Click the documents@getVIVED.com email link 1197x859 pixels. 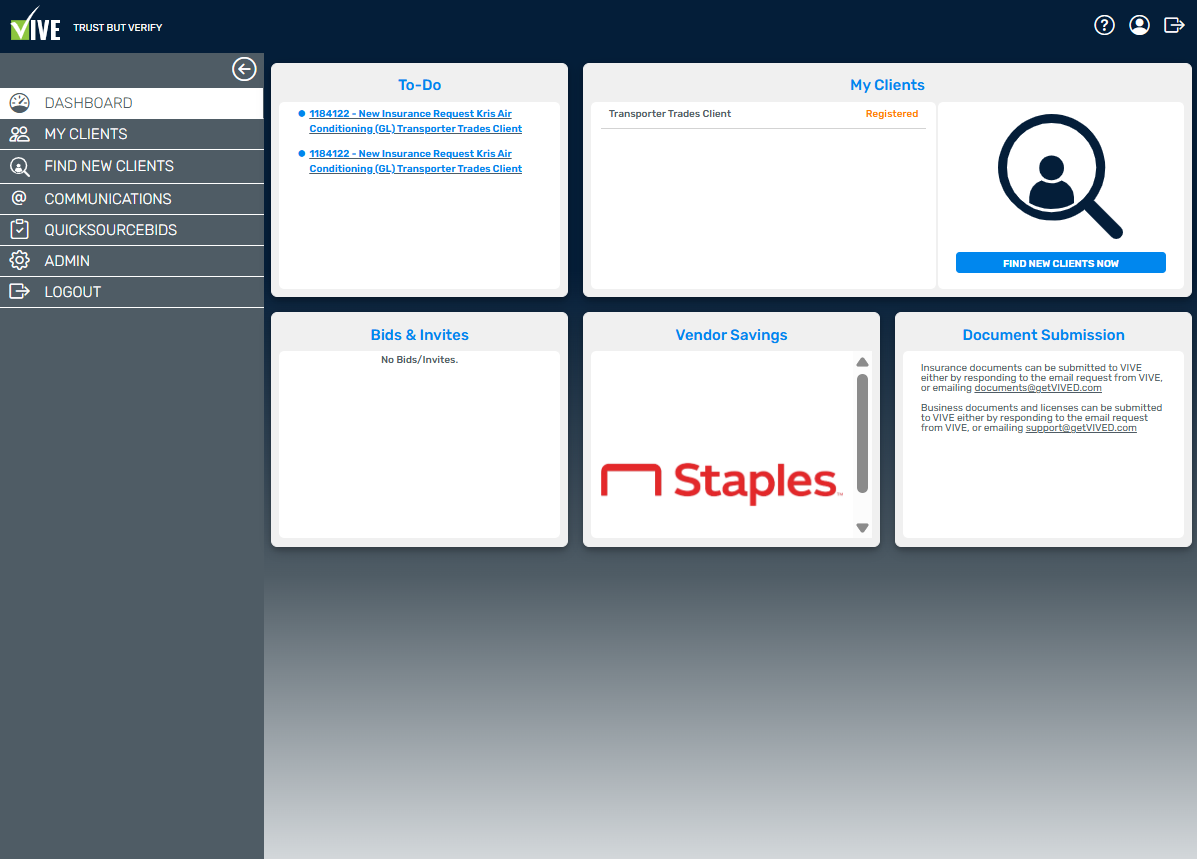point(1037,388)
